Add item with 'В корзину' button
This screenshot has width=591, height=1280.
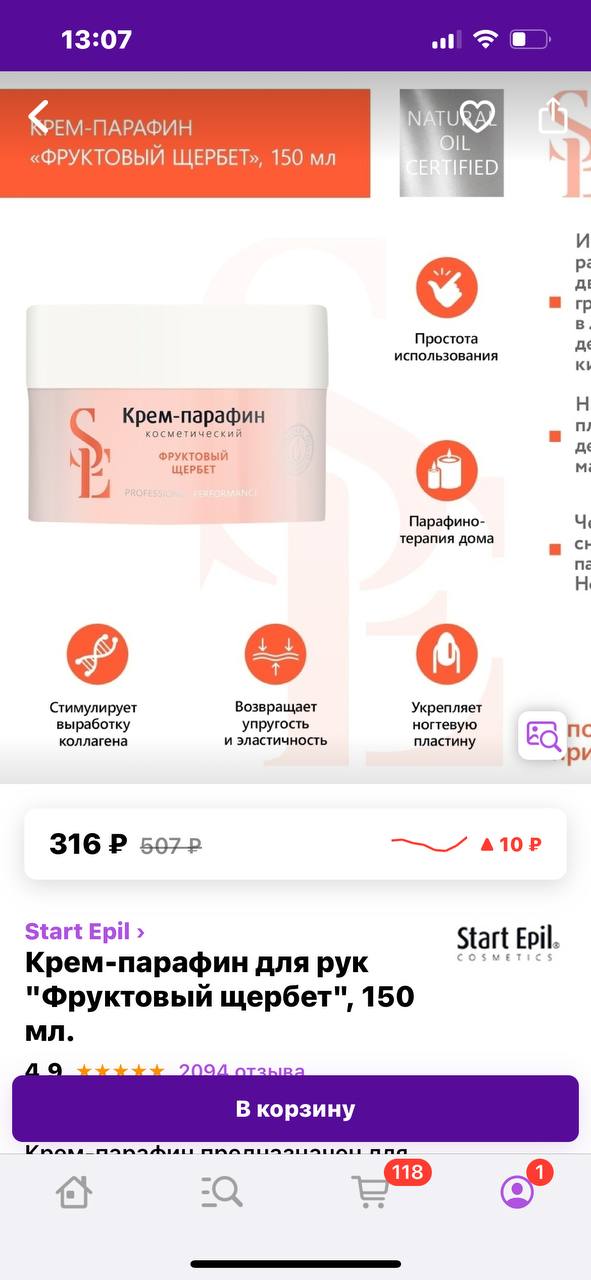[x=295, y=1109]
